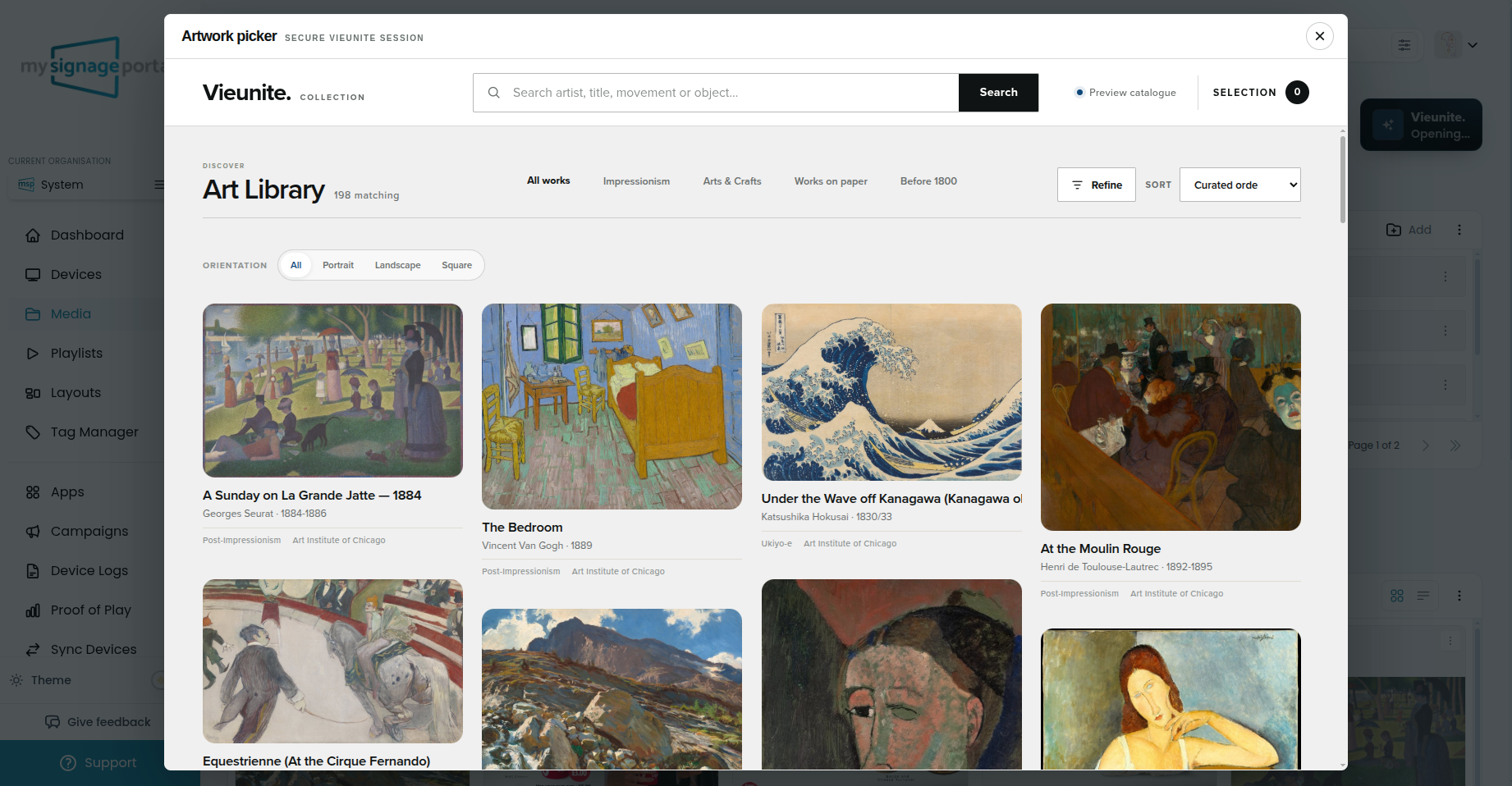Click the Playlists play icon in sidebar
This screenshot has height=786, width=1512.
pos(33,354)
